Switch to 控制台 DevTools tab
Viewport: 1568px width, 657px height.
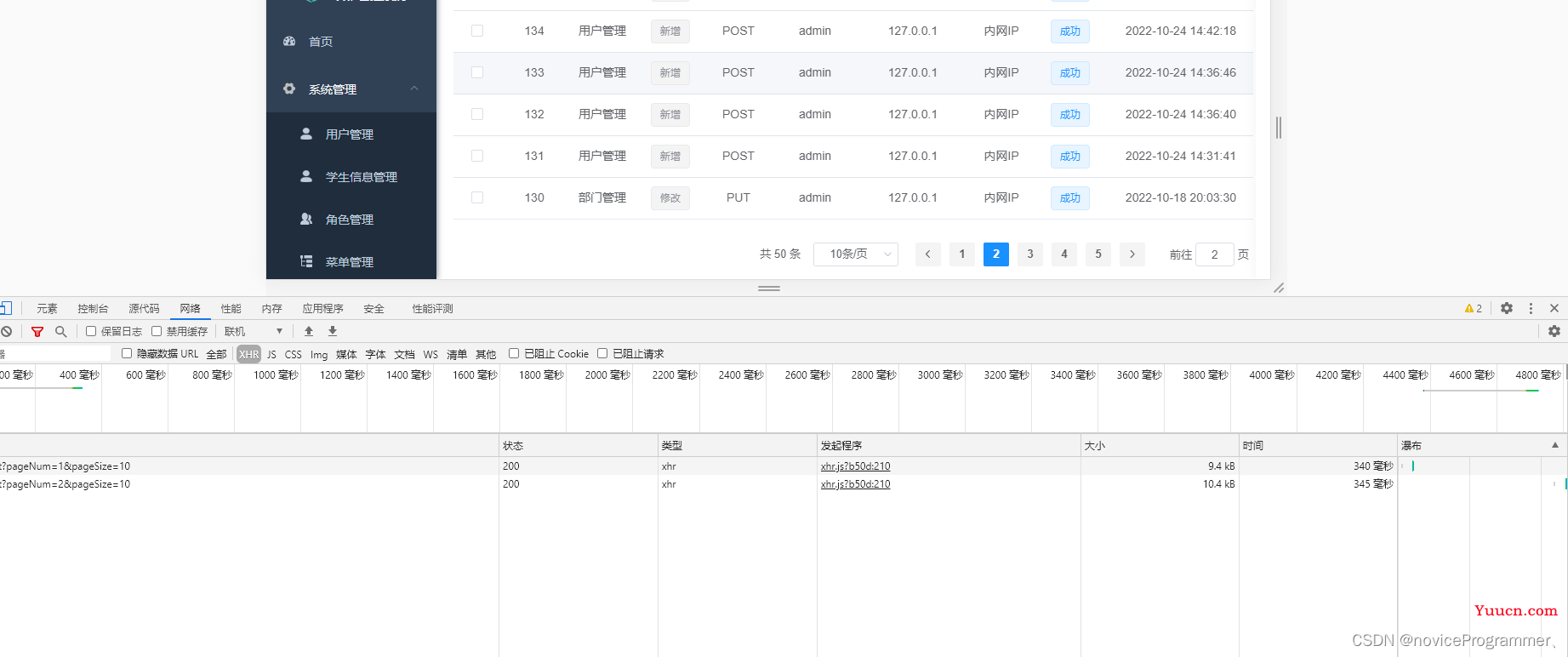[x=93, y=308]
